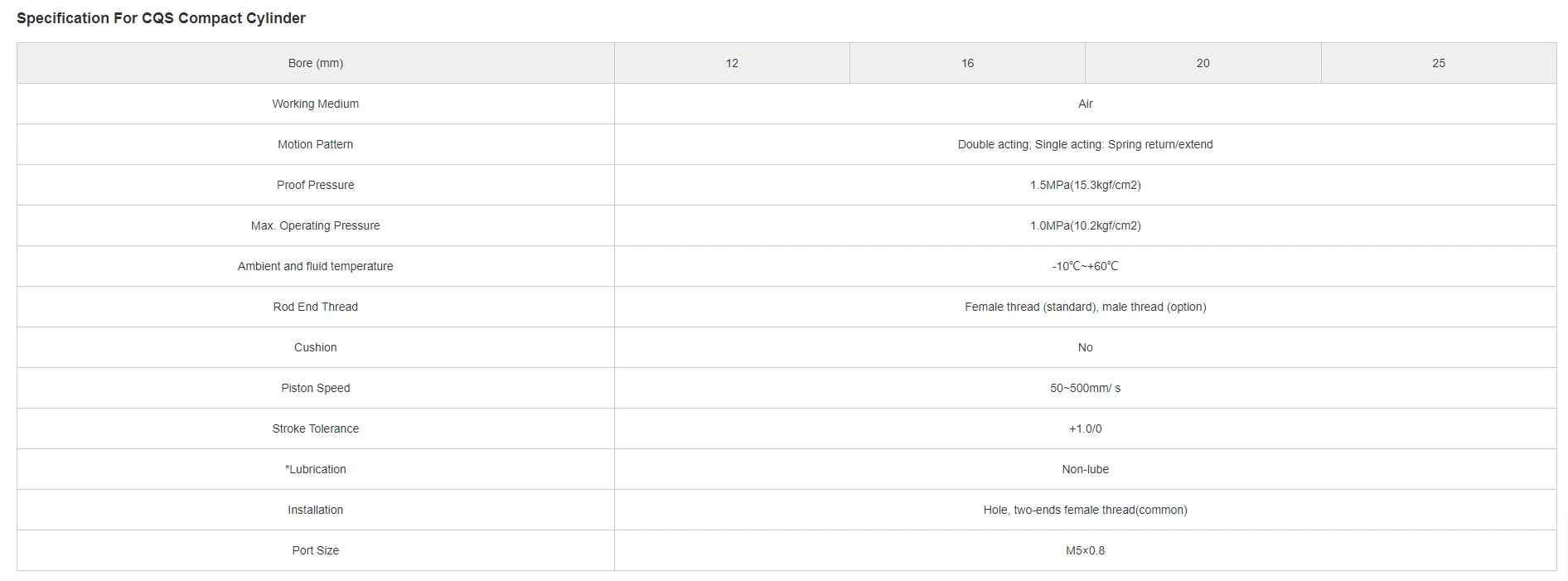Click the 1.5MPa(15.3kgf/cm2) value
This screenshot has height=581, width=1568.
(1085, 185)
